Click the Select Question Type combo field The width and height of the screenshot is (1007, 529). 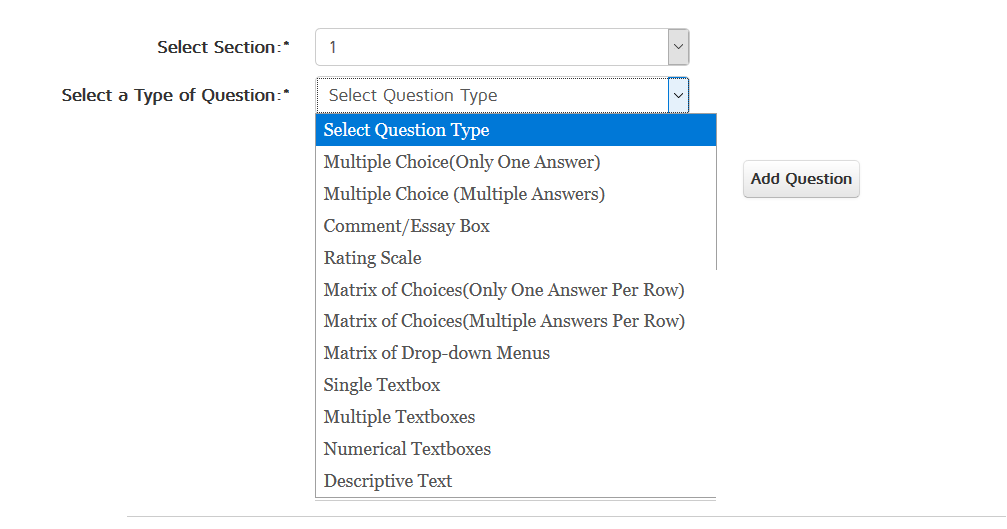pos(492,96)
